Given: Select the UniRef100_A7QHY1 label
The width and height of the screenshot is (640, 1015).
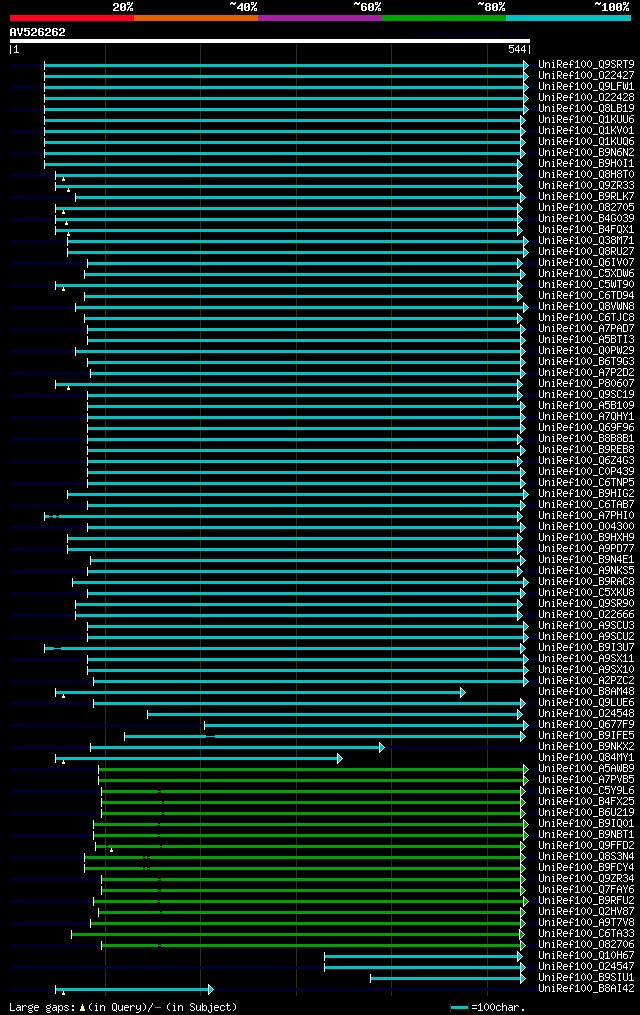Looking at the screenshot, I should (x=586, y=417).
